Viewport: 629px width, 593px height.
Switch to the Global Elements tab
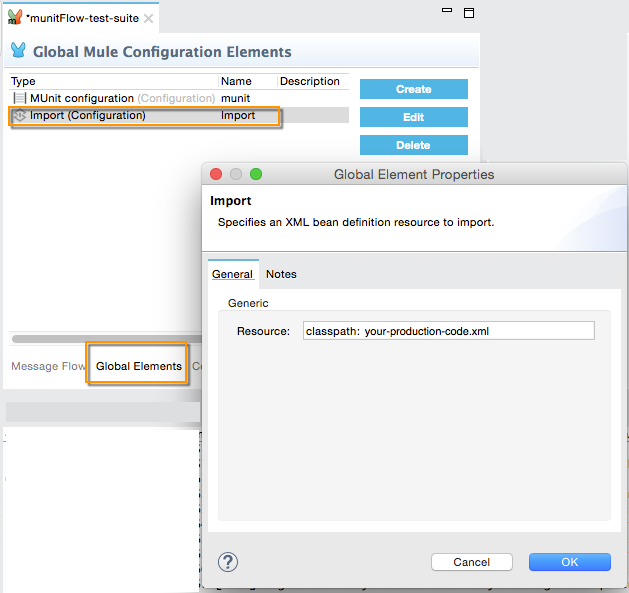[139, 366]
